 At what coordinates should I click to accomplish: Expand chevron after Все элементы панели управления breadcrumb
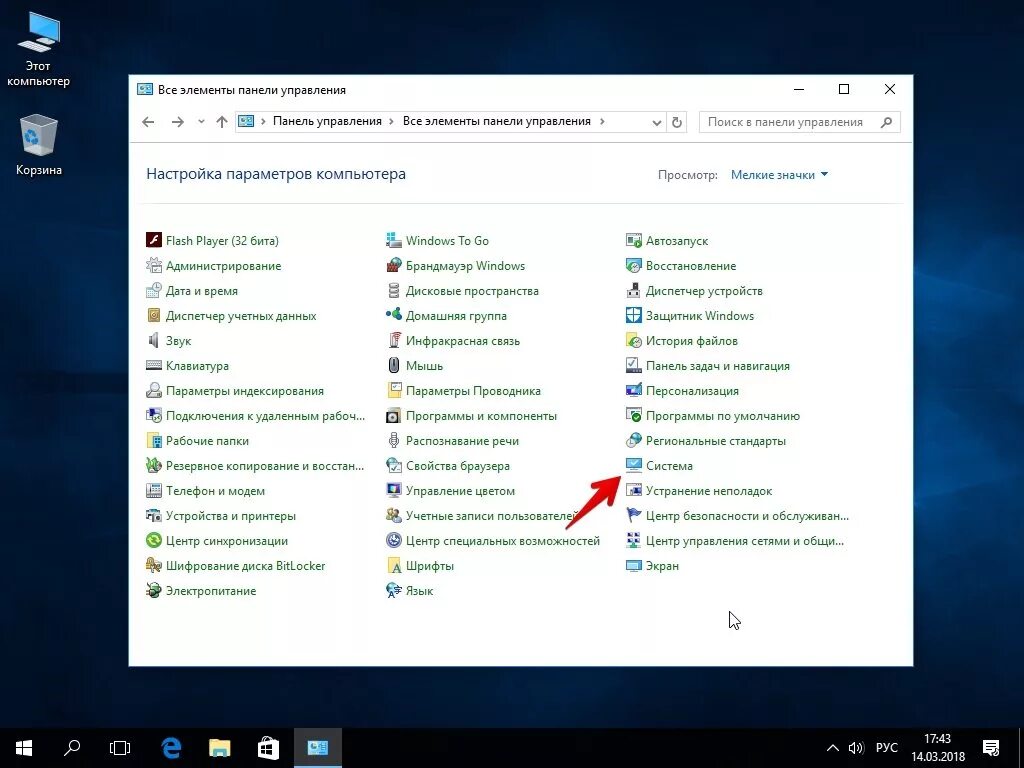coord(601,121)
